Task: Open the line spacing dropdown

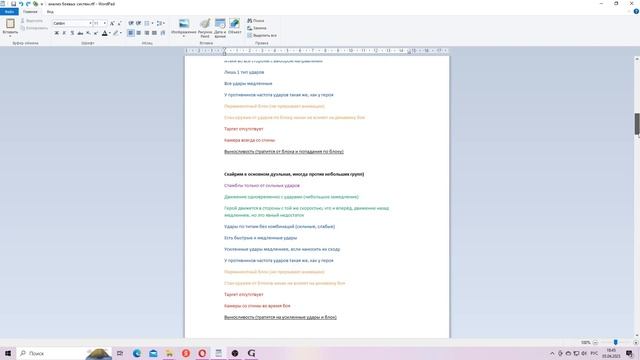Action: [x=161, y=23]
